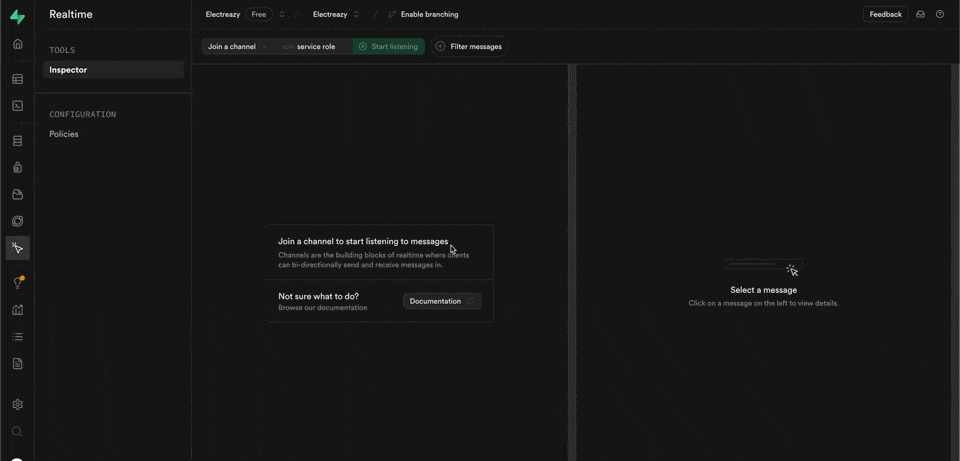Click 'Browse our documentation' text
The image size is (960, 461).
tap(323, 307)
